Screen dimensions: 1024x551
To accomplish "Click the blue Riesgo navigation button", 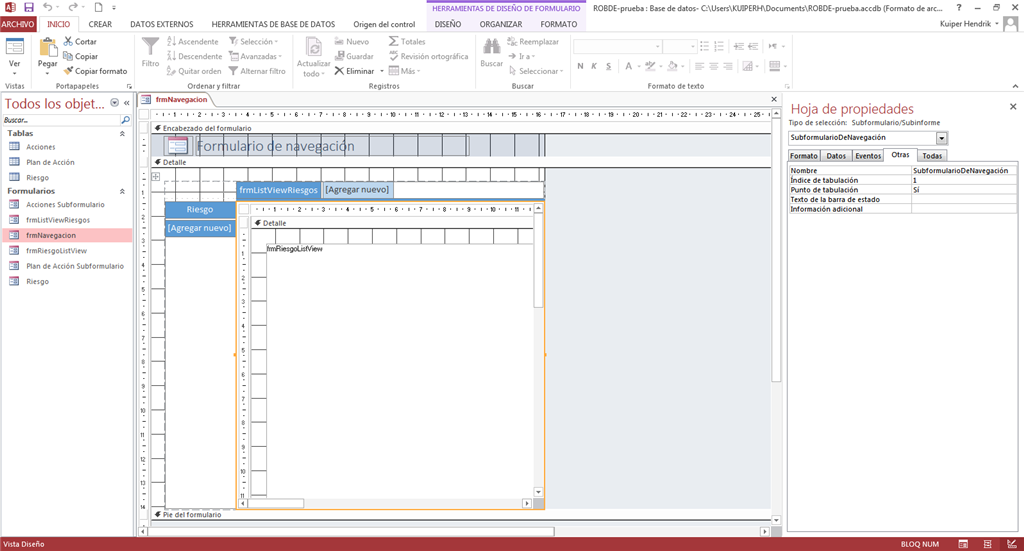I will pos(200,210).
